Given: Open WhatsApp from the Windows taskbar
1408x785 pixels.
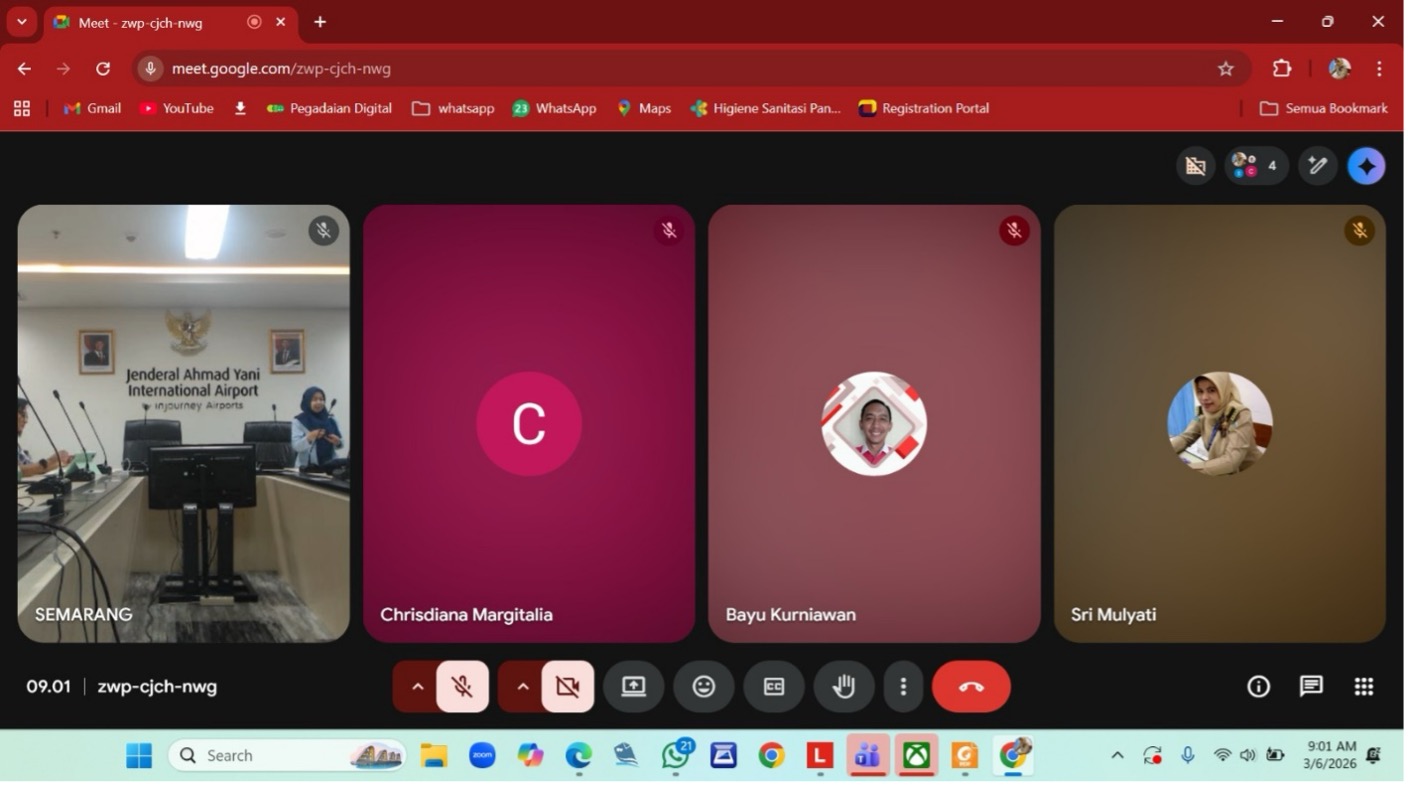Looking at the screenshot, I should pyautogui.click(x=676, y=756).
